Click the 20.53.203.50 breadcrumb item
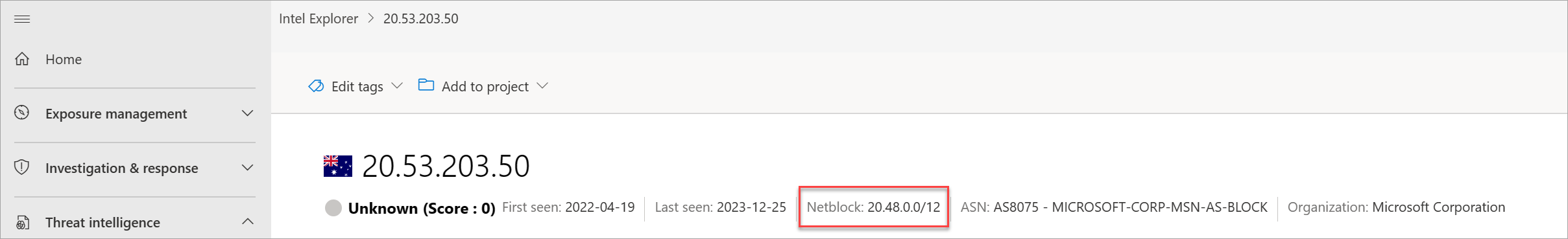 [x=421, y=19]
